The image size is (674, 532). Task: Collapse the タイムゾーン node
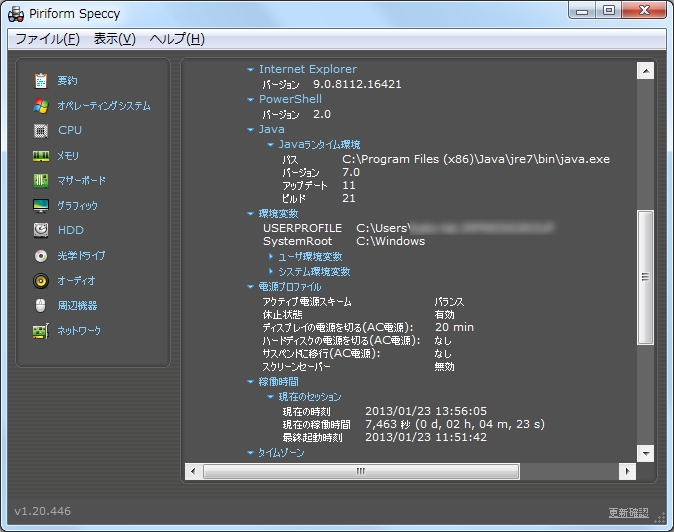point(251,453)
